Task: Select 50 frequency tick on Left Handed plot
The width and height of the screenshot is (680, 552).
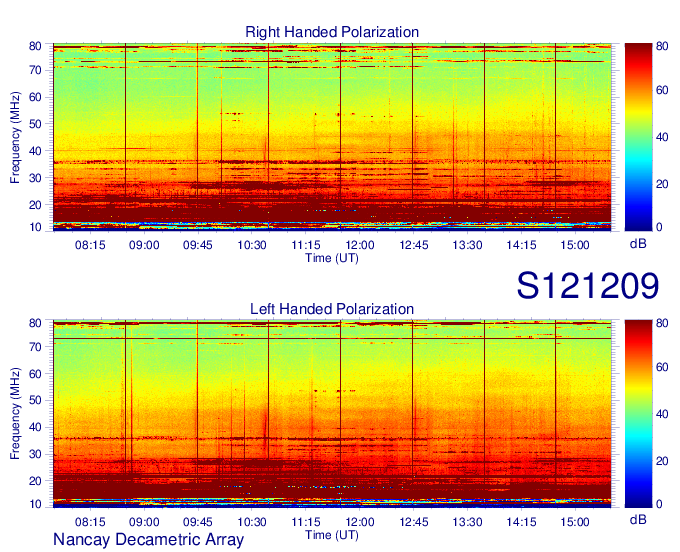Action: tap(35, 400)
